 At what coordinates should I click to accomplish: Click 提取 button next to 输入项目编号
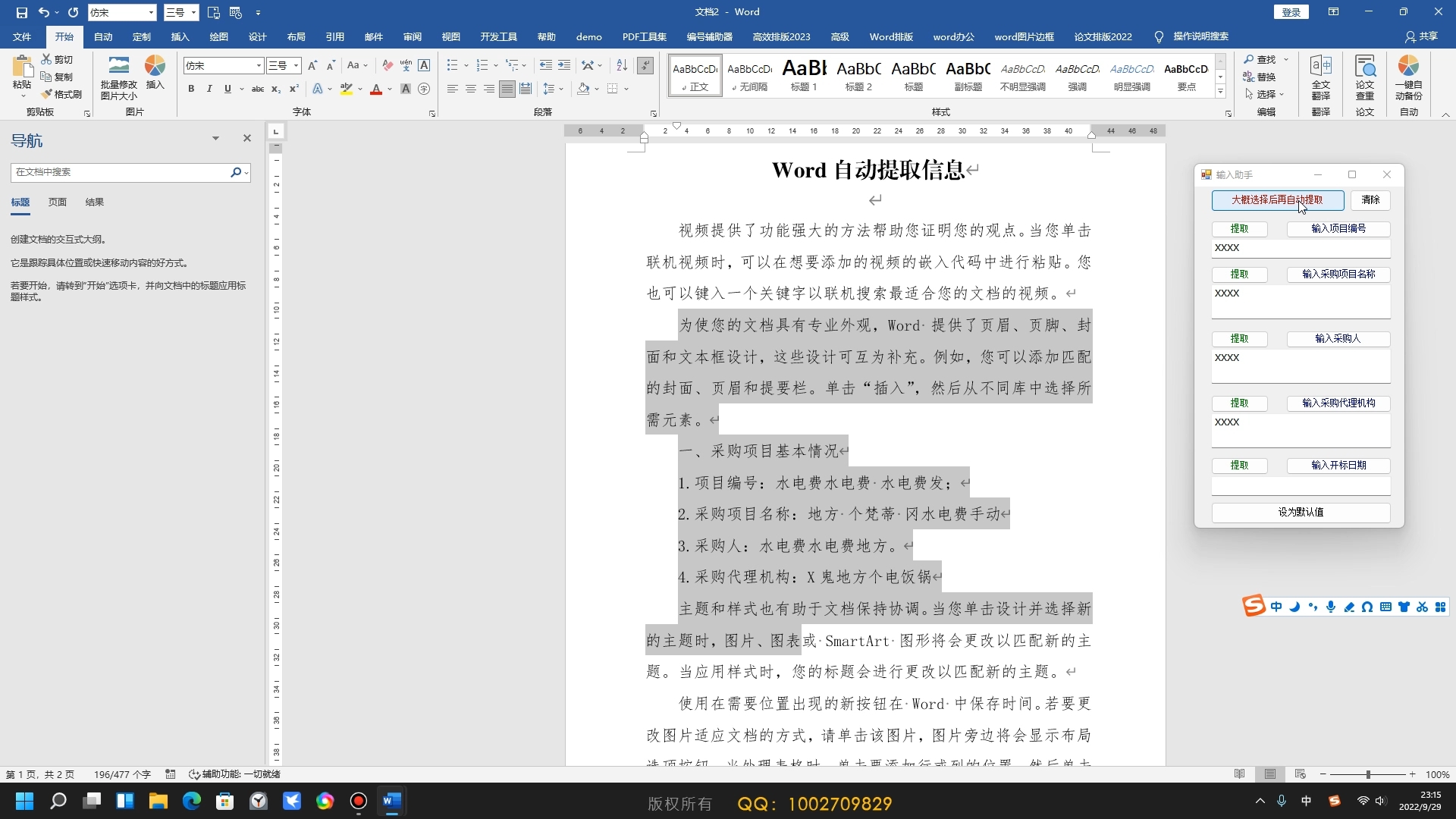tap(1239, 228)
